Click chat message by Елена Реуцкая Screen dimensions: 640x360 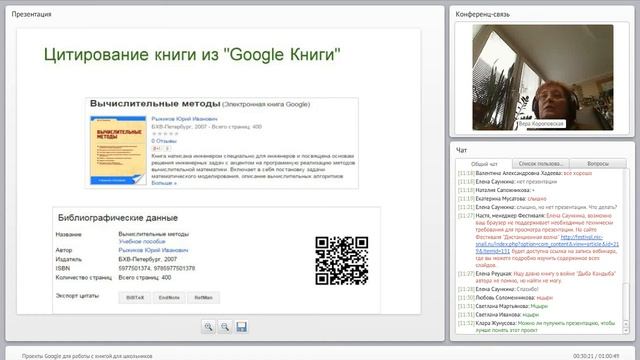[x=537, y=277]
